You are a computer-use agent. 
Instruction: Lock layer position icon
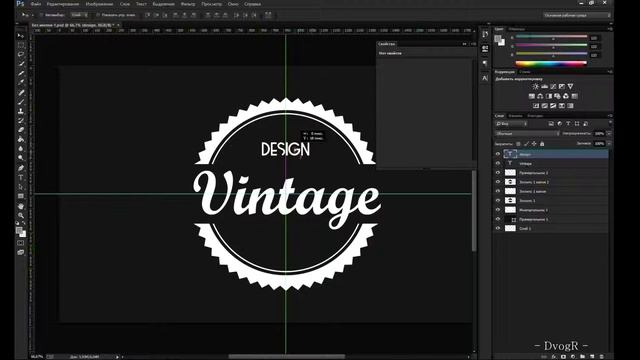pyautogui.click(x=534, y=144)
